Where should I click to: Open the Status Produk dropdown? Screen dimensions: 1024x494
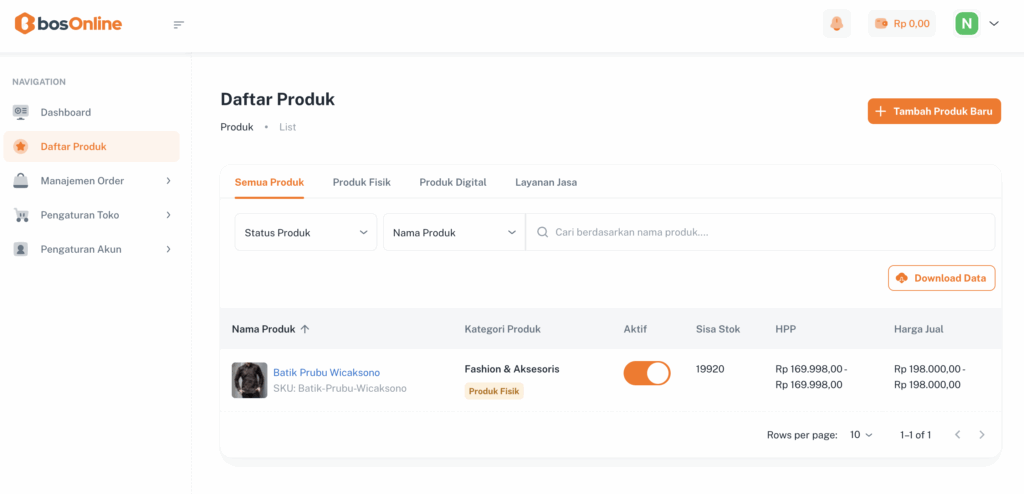pyautogui.click(x=306, y=232)
